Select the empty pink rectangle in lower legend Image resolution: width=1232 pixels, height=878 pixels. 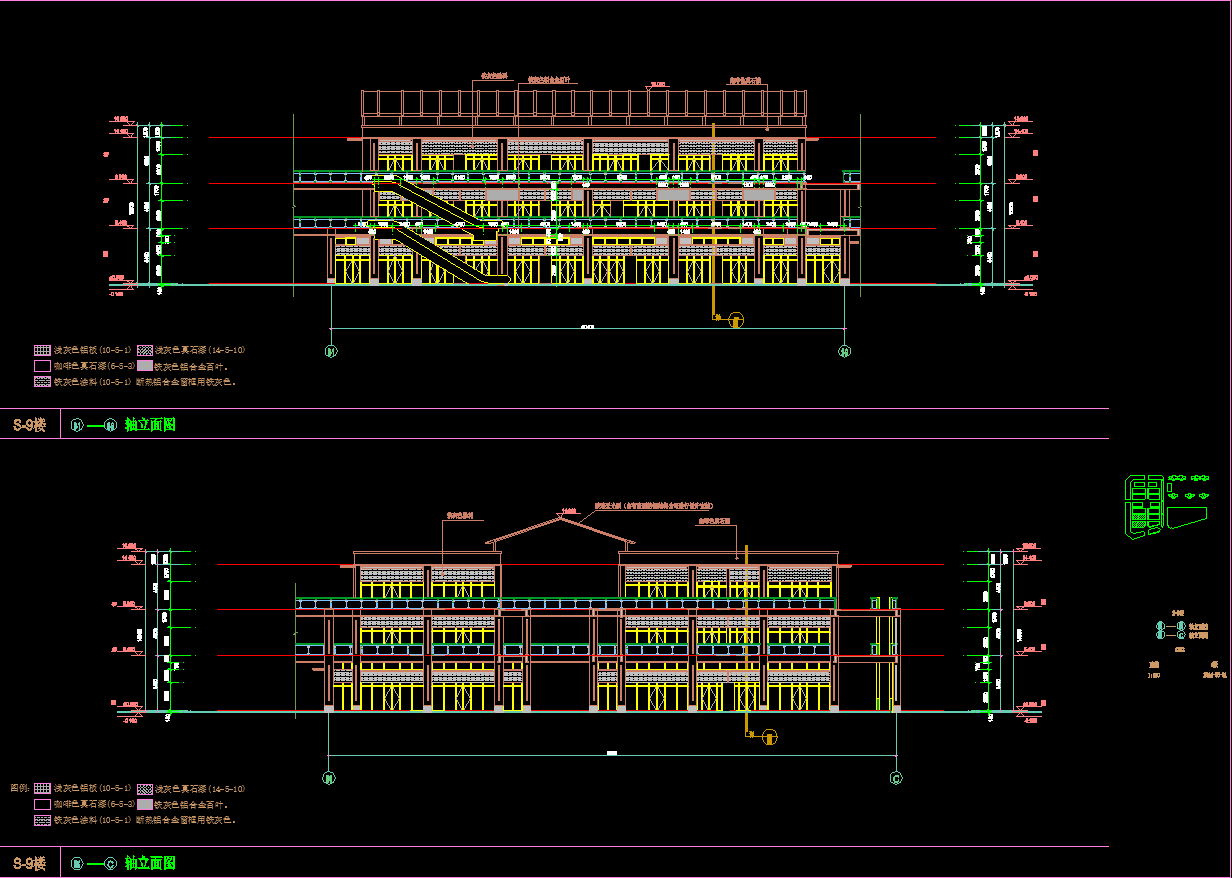click(x=42, y=804)
